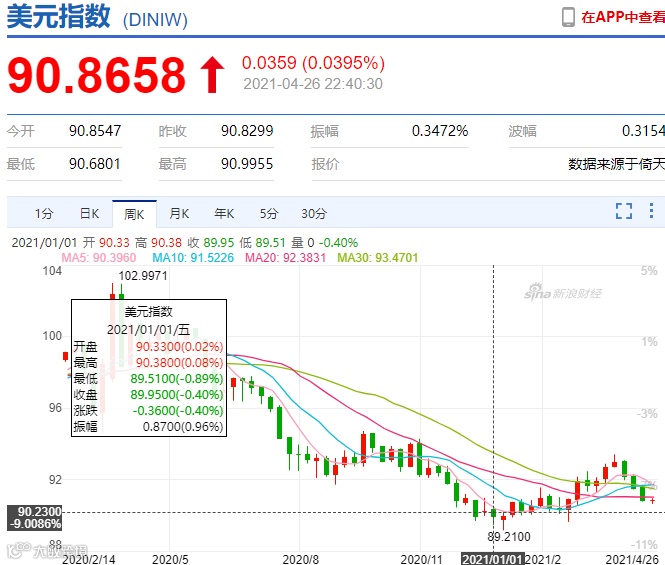Click the current price 90.8658
The width and height of the screenshot is (665, 565).
[x=96, y=75]
